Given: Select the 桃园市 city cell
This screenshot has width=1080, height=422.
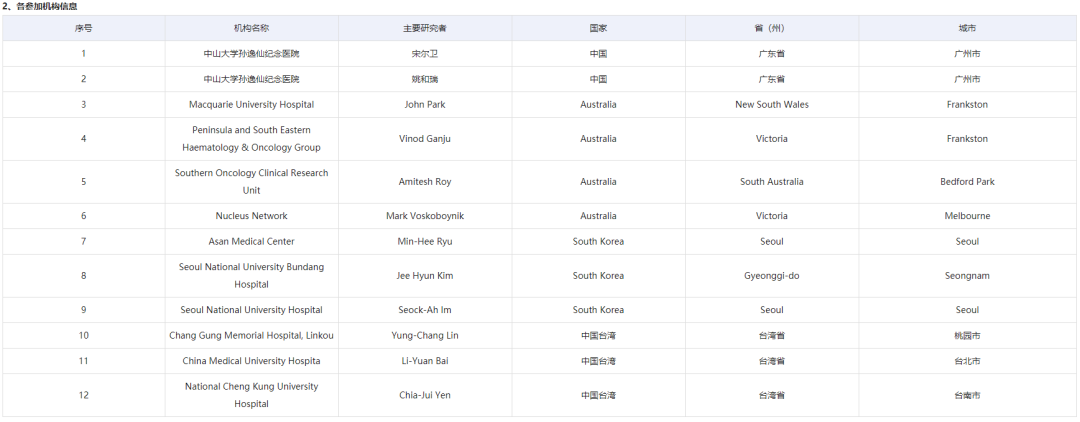Looking at the screenshot, I should (967, 335).
